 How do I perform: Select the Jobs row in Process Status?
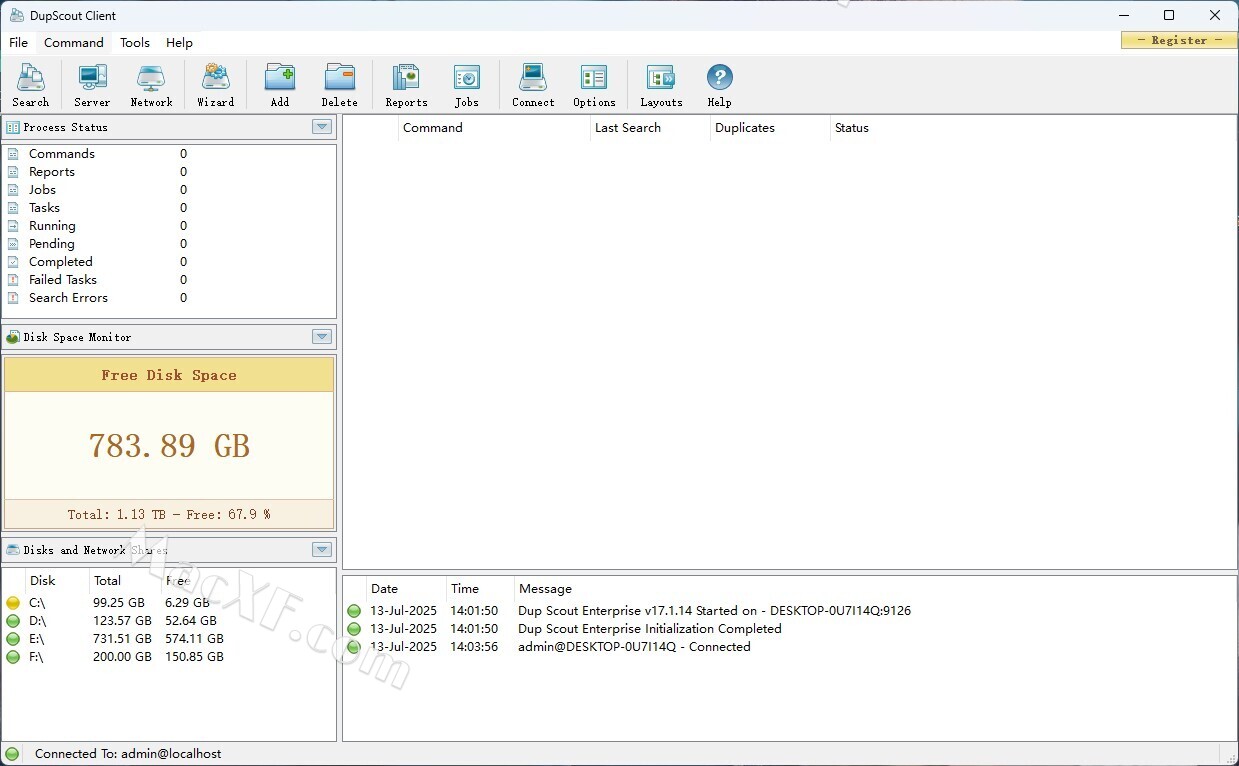[x=170, y=190]
